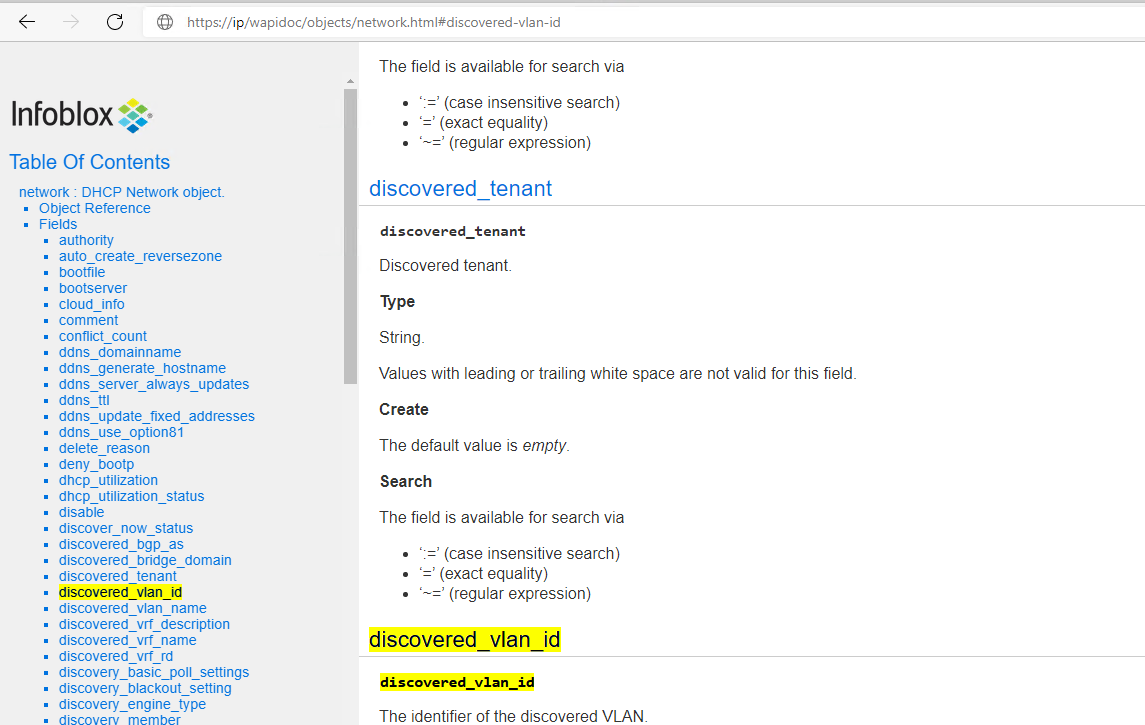This screenshot has width=1145, height=725.
Task: Open the authority field link
Action: (86, 240)
